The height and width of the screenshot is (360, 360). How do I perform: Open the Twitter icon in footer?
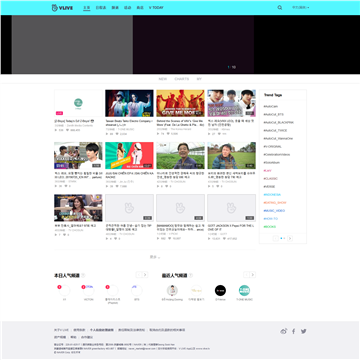[303, 331]
